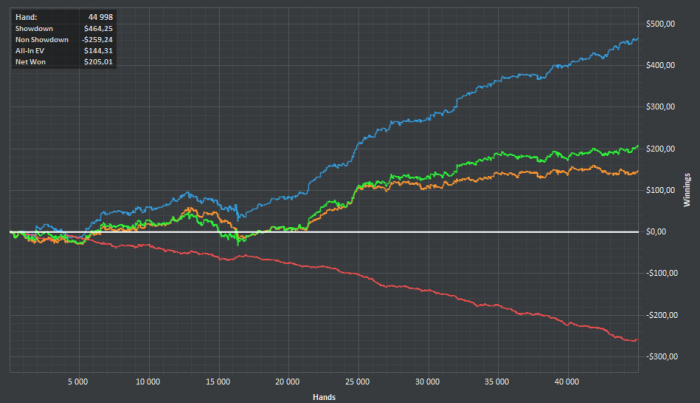Click the '$100,00' y-axis tick label

pos(660,191)
